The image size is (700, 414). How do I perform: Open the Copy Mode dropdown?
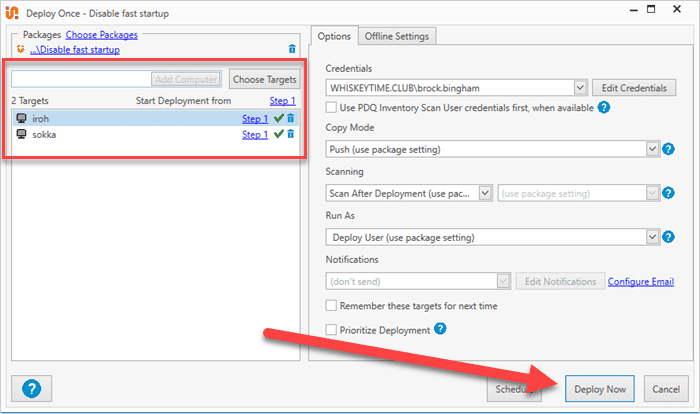coord(652,149)
